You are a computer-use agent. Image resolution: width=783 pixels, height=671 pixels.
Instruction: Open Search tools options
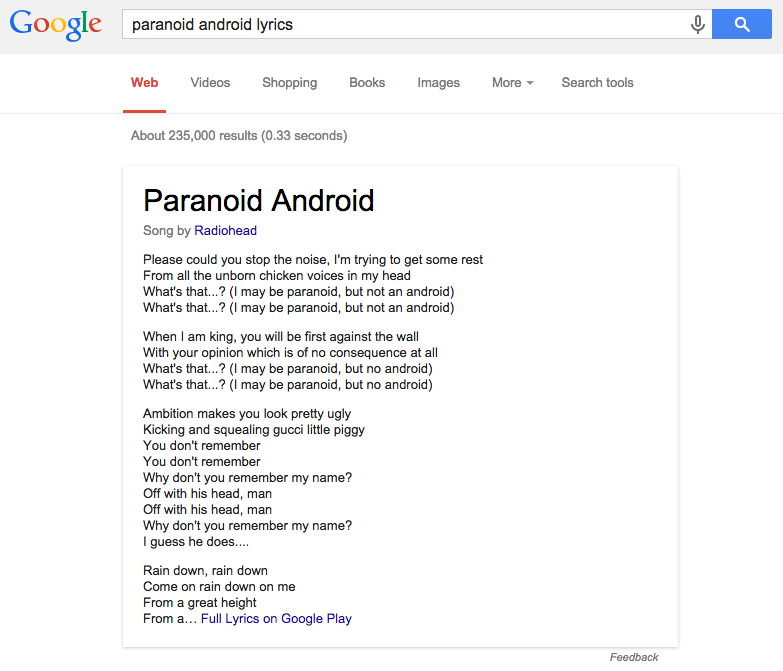click(597, 83)
